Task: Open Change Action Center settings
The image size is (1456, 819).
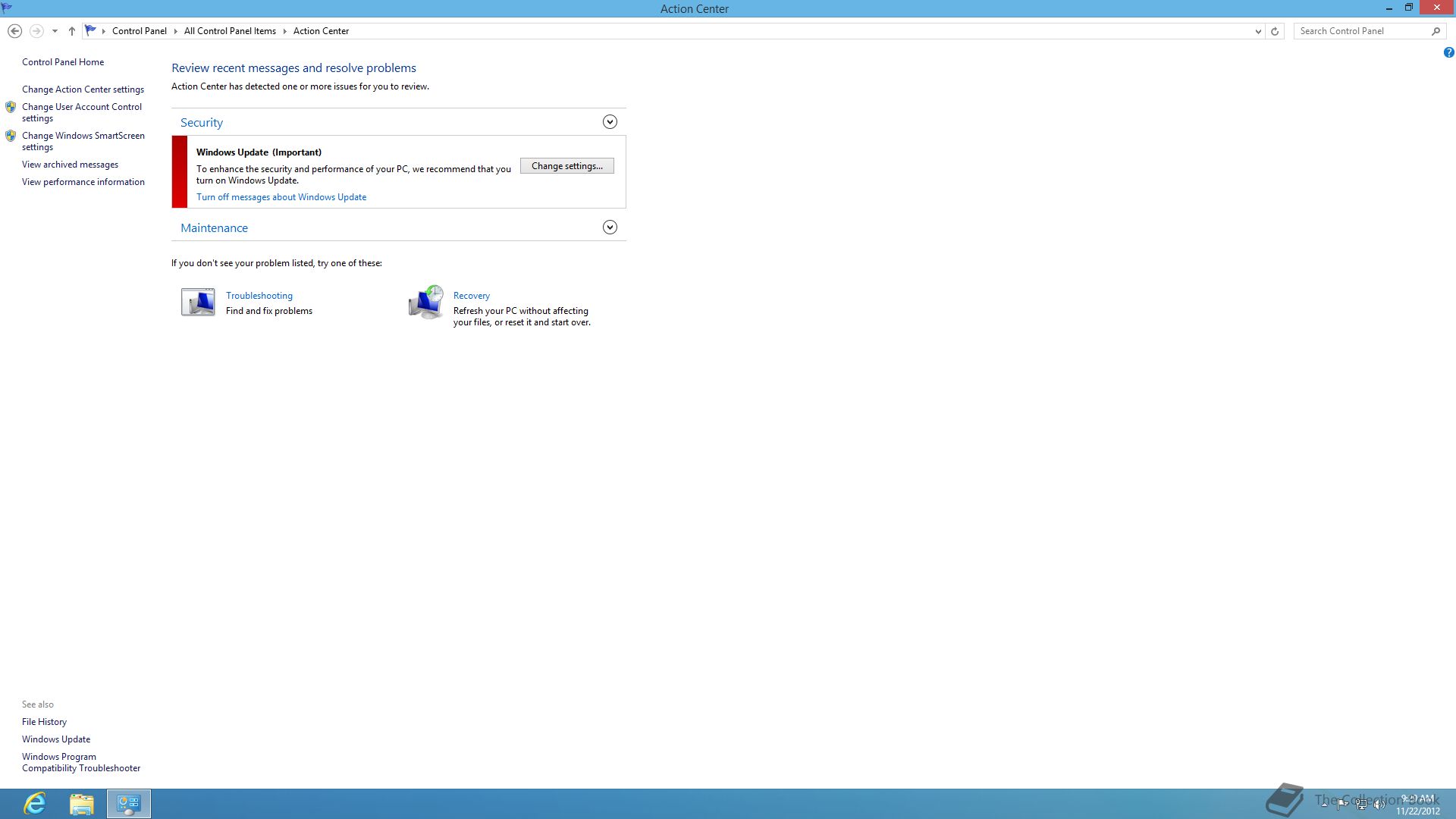Action: (83, 89)
